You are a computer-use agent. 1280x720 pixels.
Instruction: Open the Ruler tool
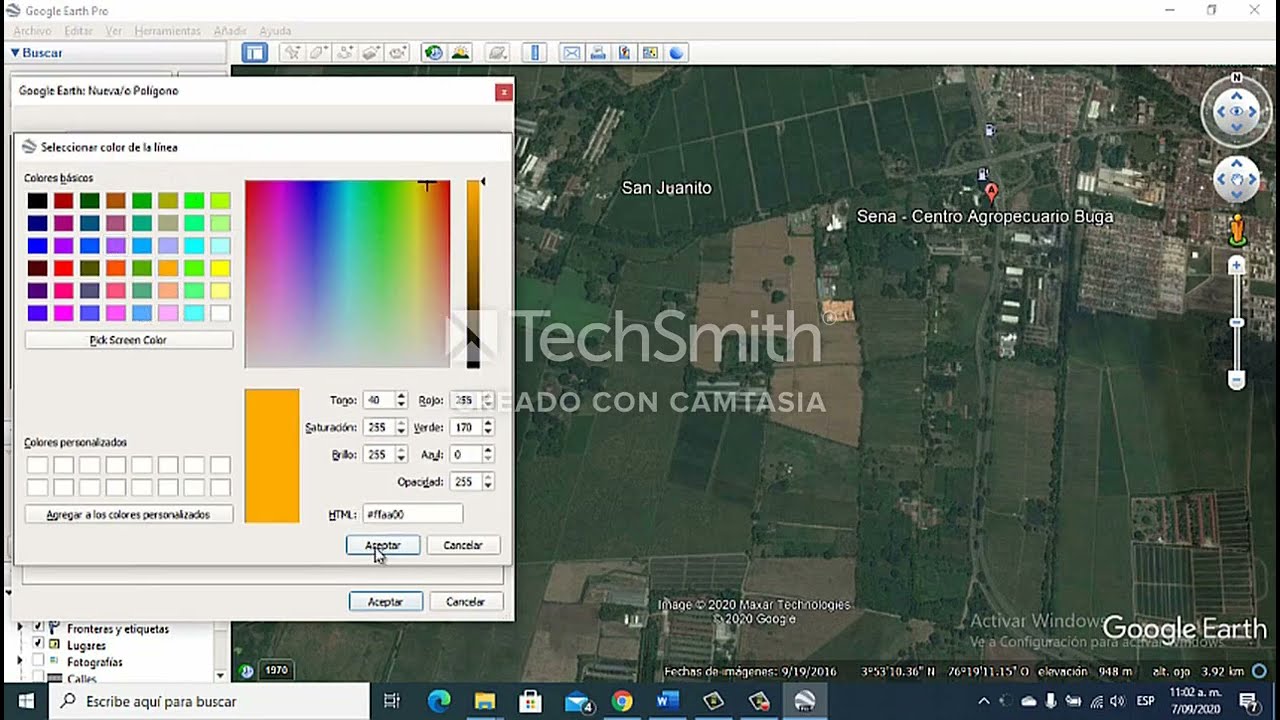[534, 53]
